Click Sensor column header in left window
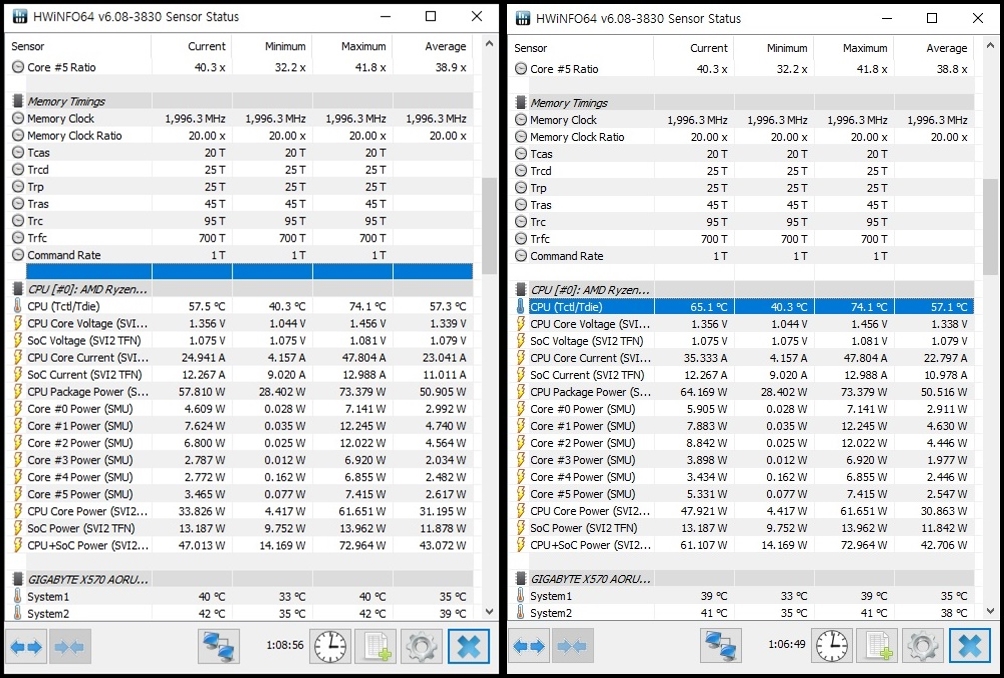 pyautogui.click(x=78, y=46)
